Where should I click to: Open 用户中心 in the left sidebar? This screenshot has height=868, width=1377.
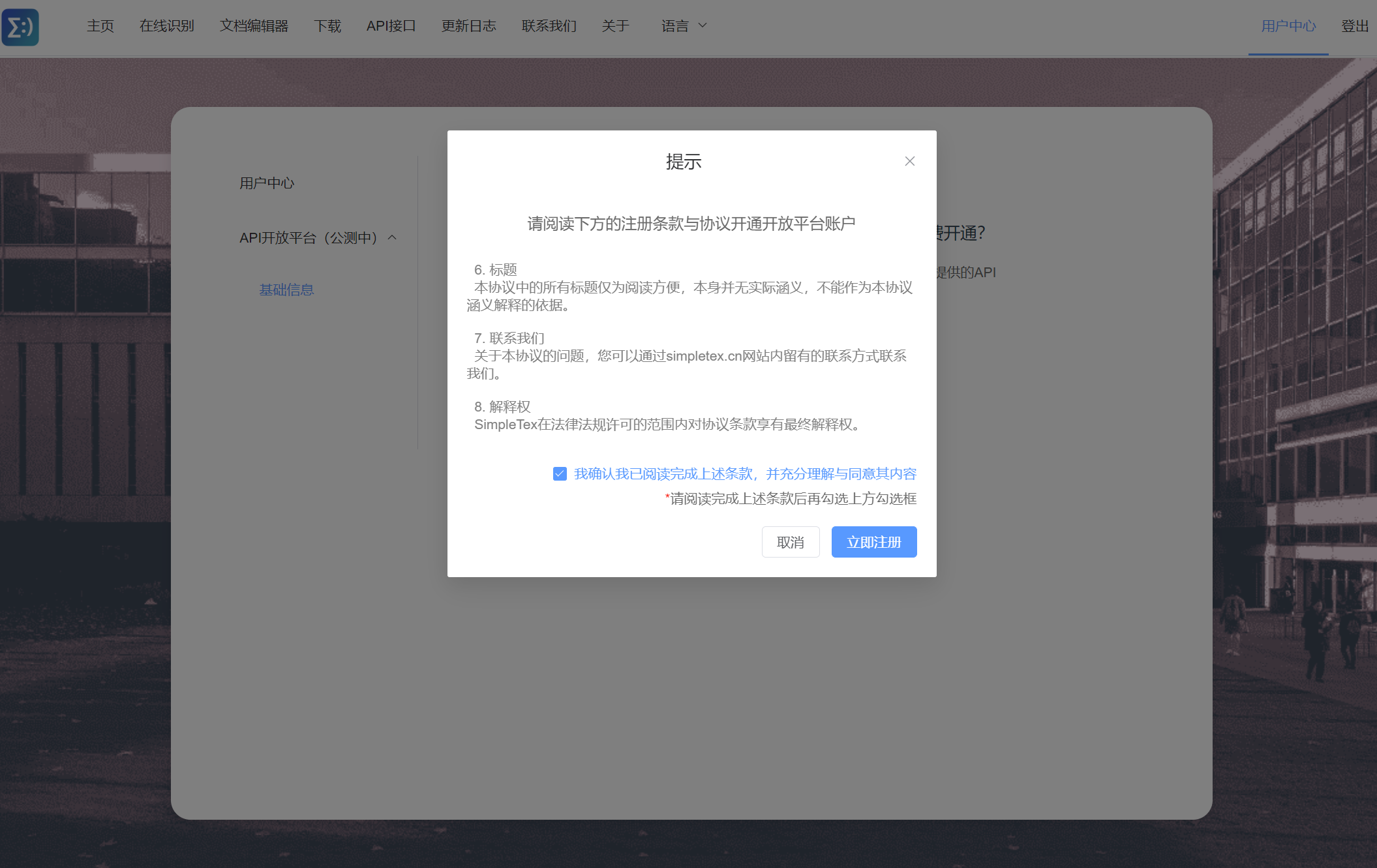[267, 183]
